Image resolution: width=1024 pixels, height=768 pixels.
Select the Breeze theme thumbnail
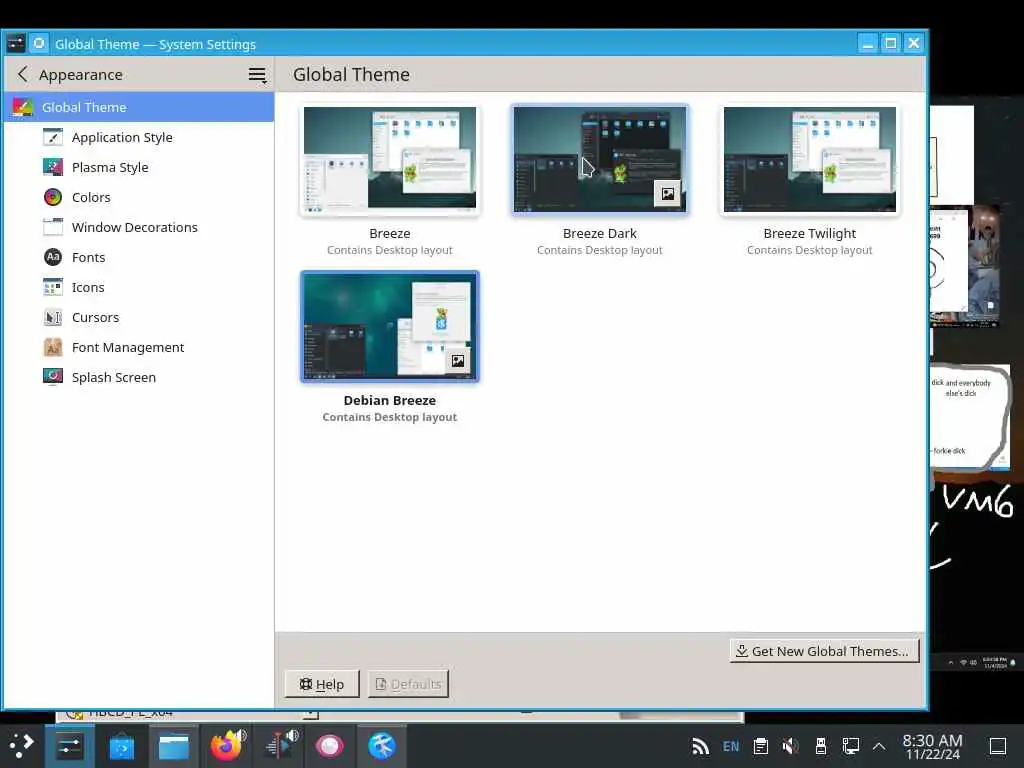[390, 159]
